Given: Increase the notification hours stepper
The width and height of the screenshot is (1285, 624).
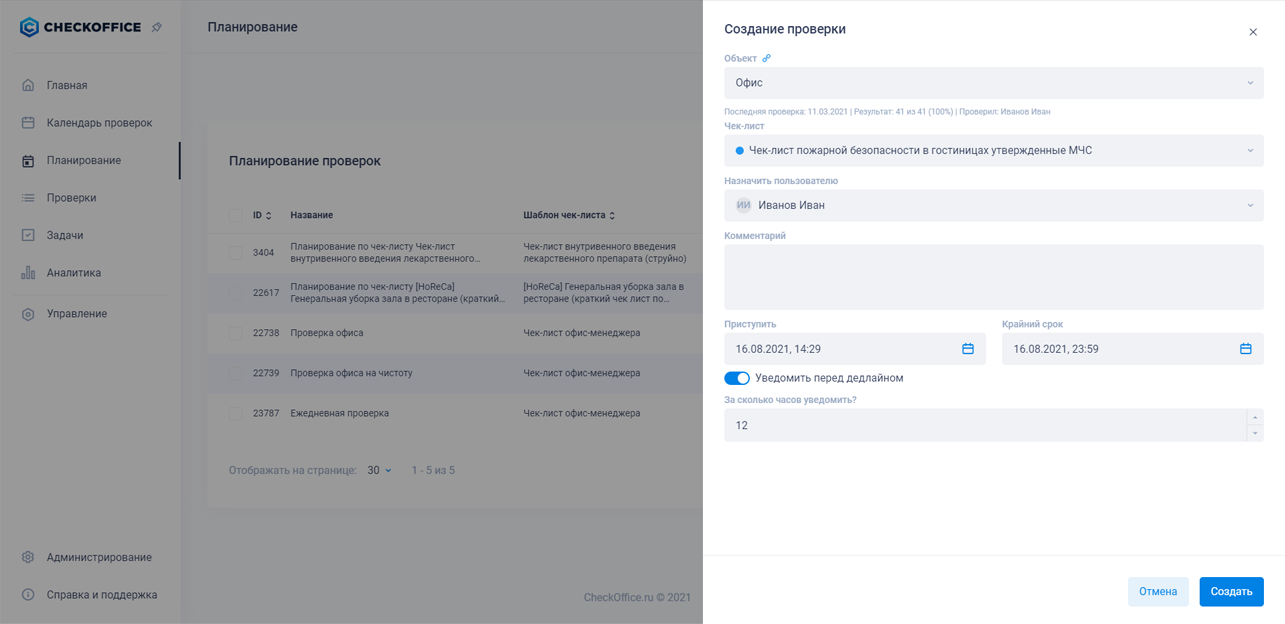Looking at the screenshot, I should pyautogui.click(x=1255, y=418).
